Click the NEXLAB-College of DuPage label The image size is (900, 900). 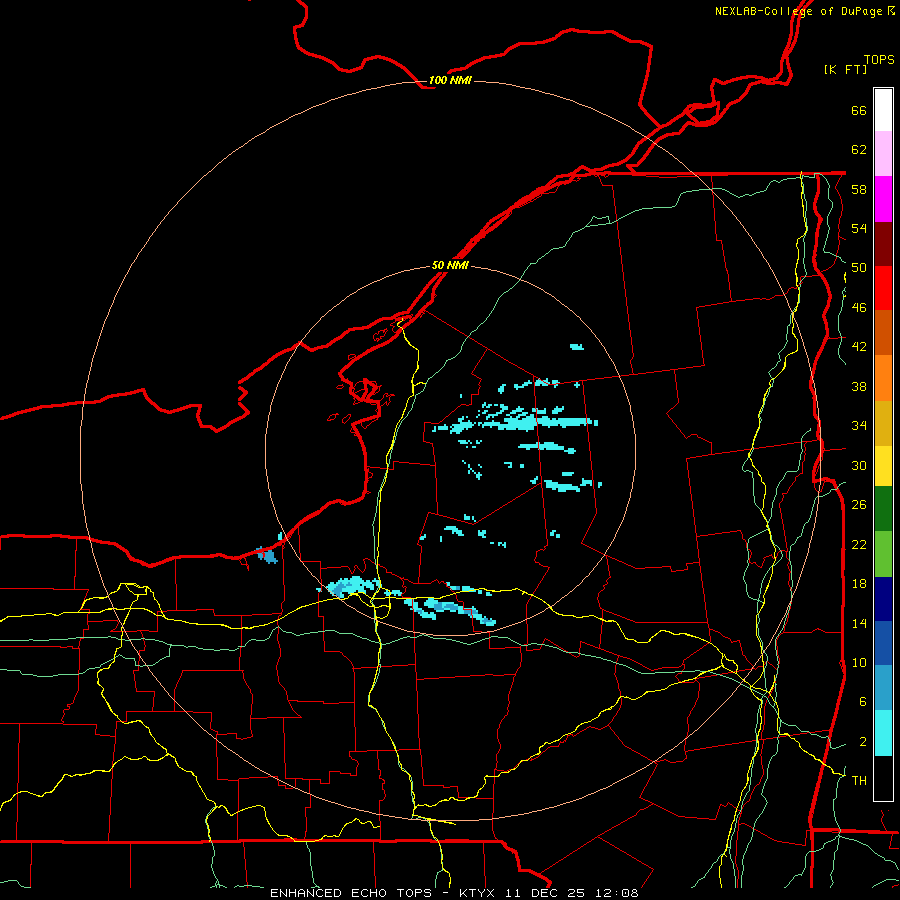pos(798,11)
